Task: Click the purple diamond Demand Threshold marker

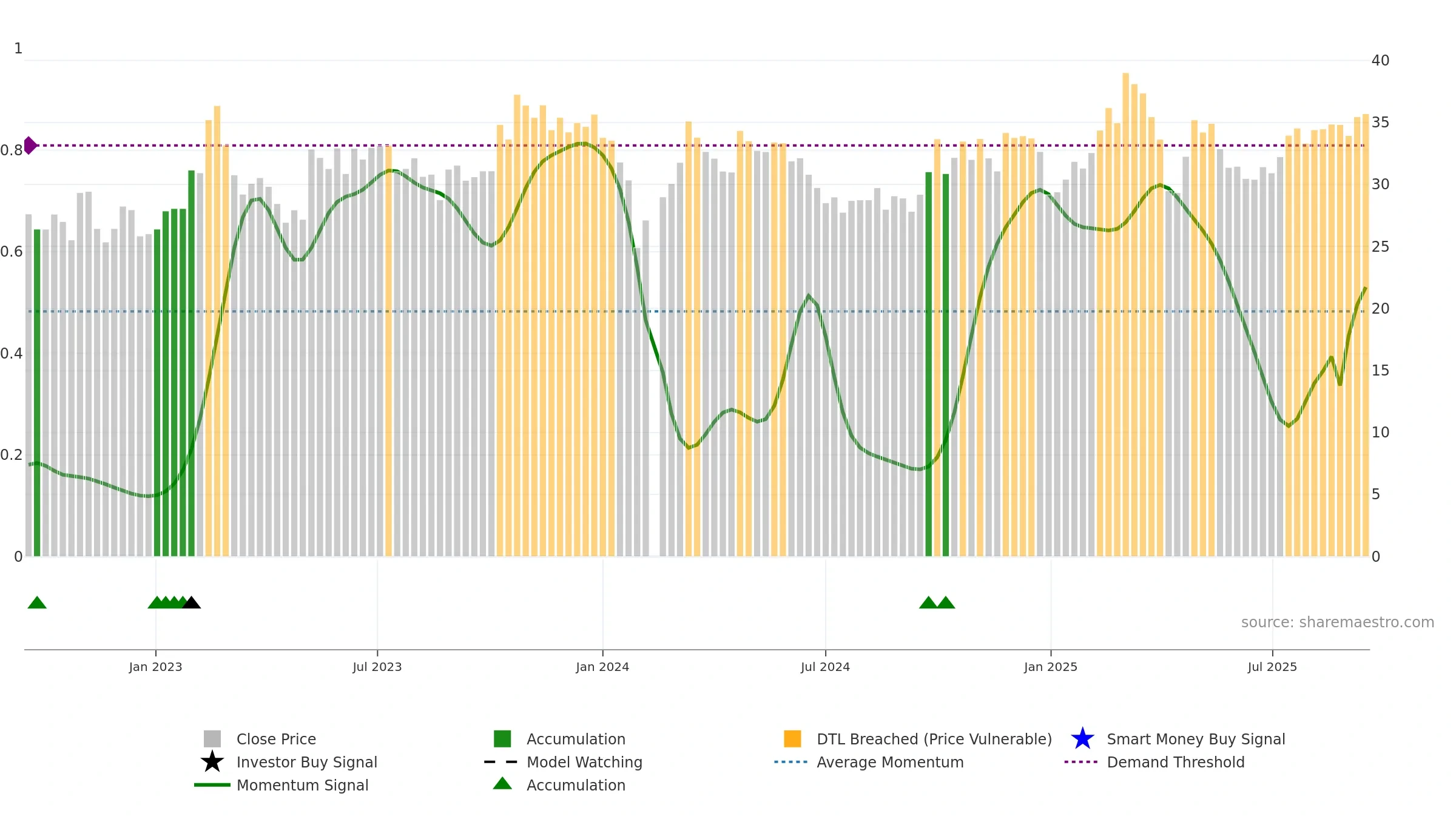Action: pyautogui.click(x=30, y=146)
